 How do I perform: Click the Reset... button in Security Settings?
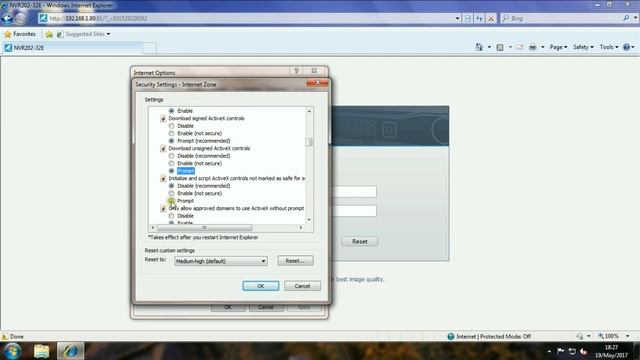tap(296, 261)
